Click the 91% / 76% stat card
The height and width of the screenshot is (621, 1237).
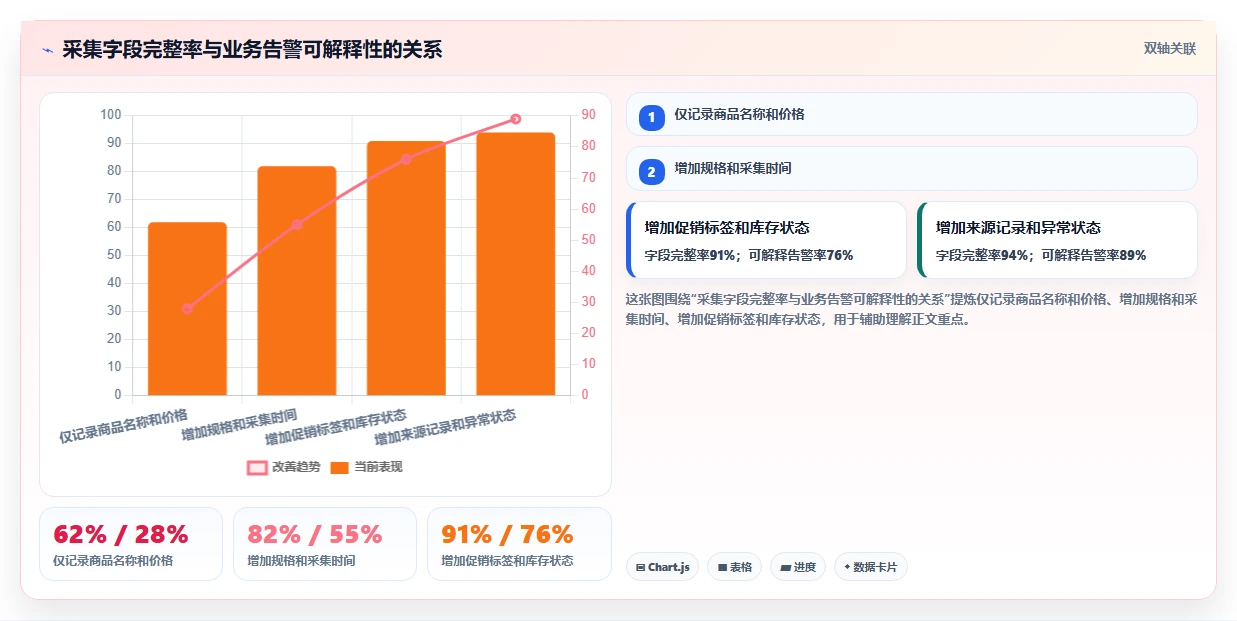pos(519,544)
